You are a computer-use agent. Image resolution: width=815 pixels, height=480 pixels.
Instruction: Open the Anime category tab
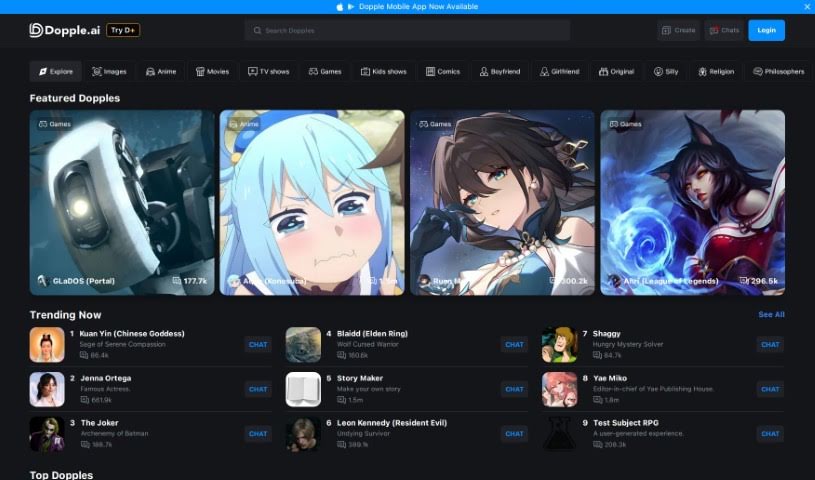pos(161,72)
